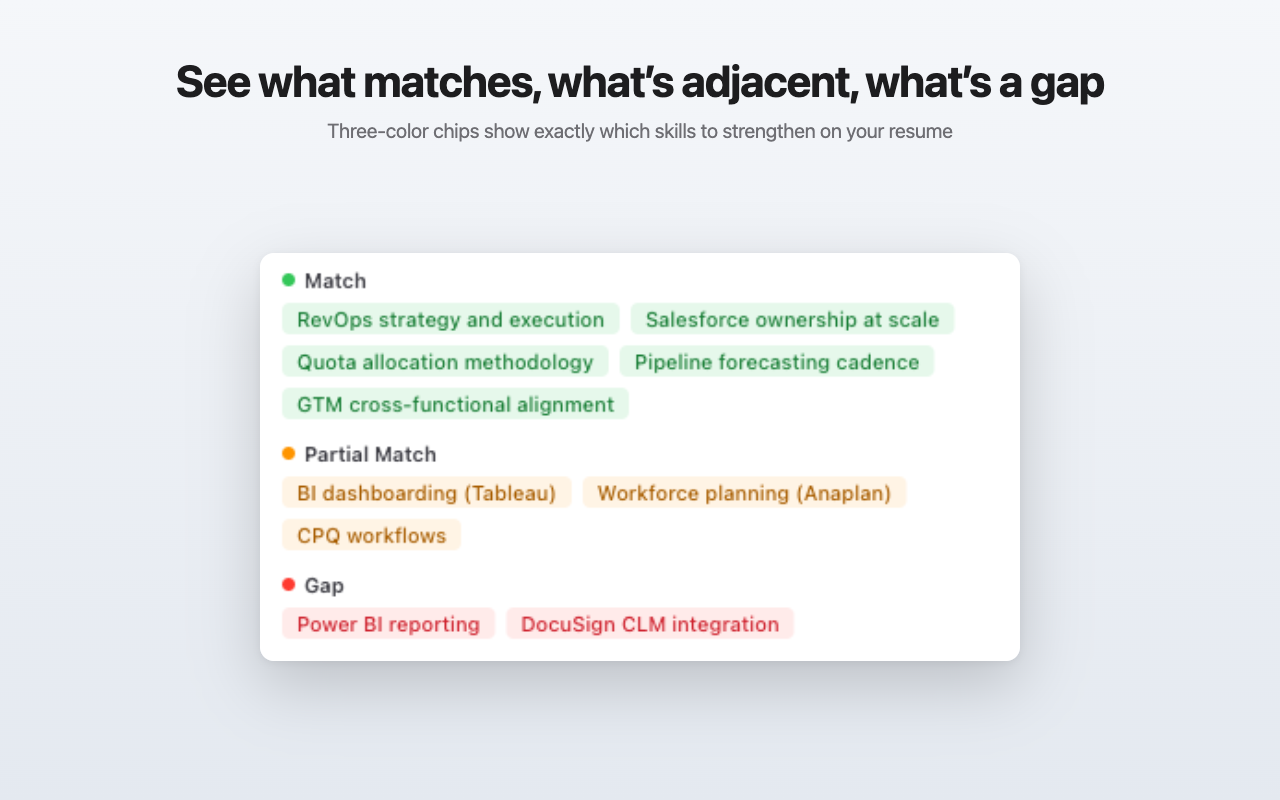1280x800 pixels.
Task: Click the subtitle about three-color chips
Action: tap(640, 131)
